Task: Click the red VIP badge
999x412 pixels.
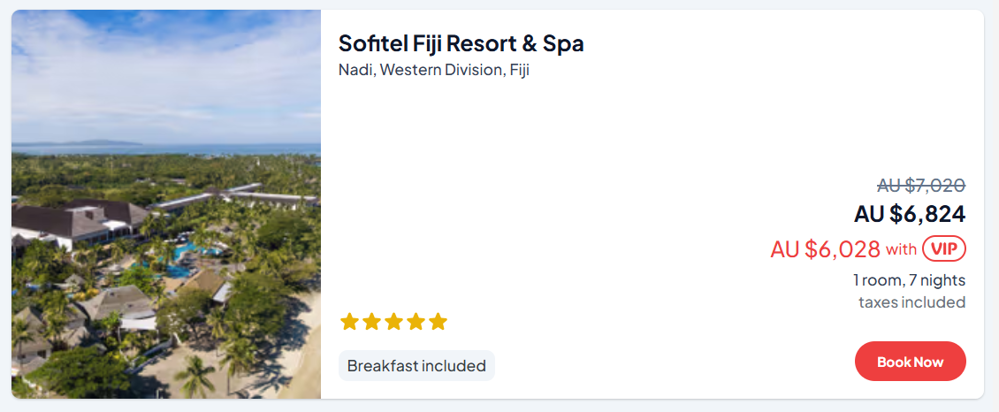Action: 943,249
